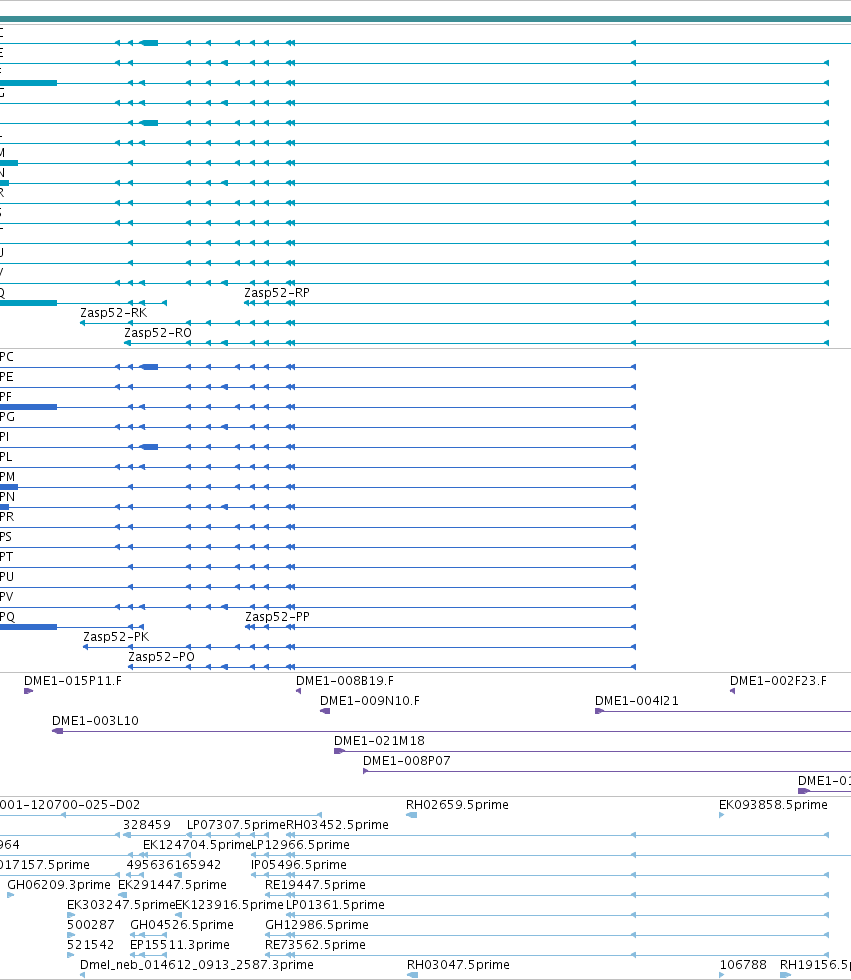The image size is (851, 980).
Task: Click the DME1-009N10.F feature label
Action: coord(370,701)
